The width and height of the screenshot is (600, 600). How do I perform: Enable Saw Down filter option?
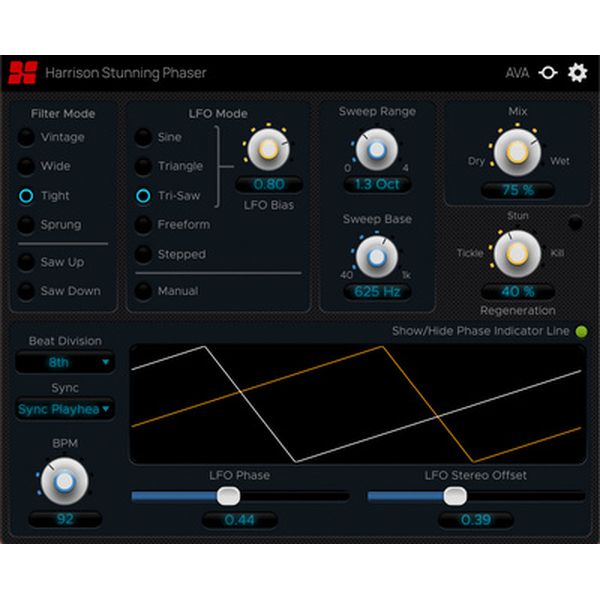(x=26, y=291)
